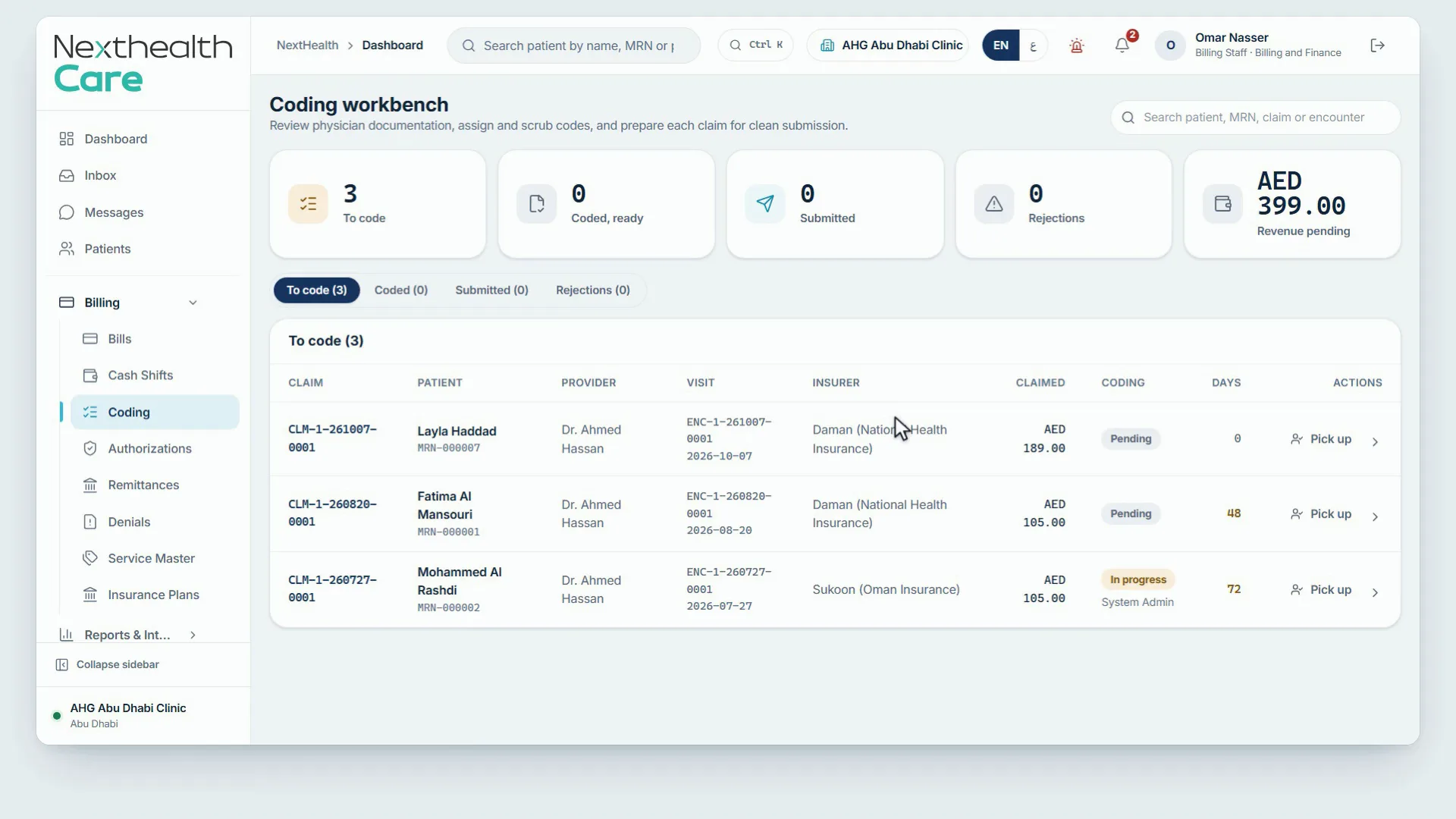
Task: Click the workbench claim or encounter search
Action: coord(1255,118)
